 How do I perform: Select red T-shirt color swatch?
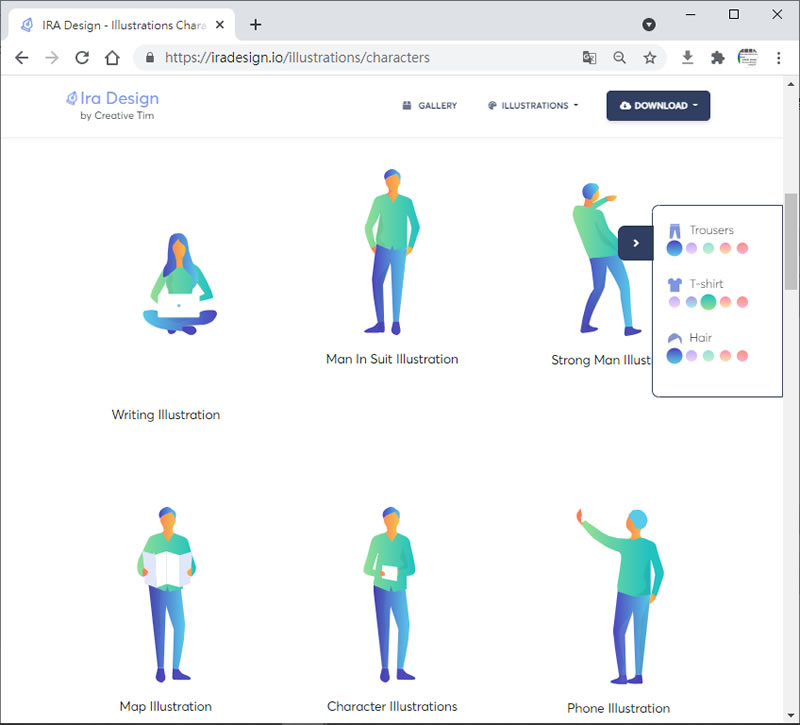pyautogui.click(x=742, y=302)
